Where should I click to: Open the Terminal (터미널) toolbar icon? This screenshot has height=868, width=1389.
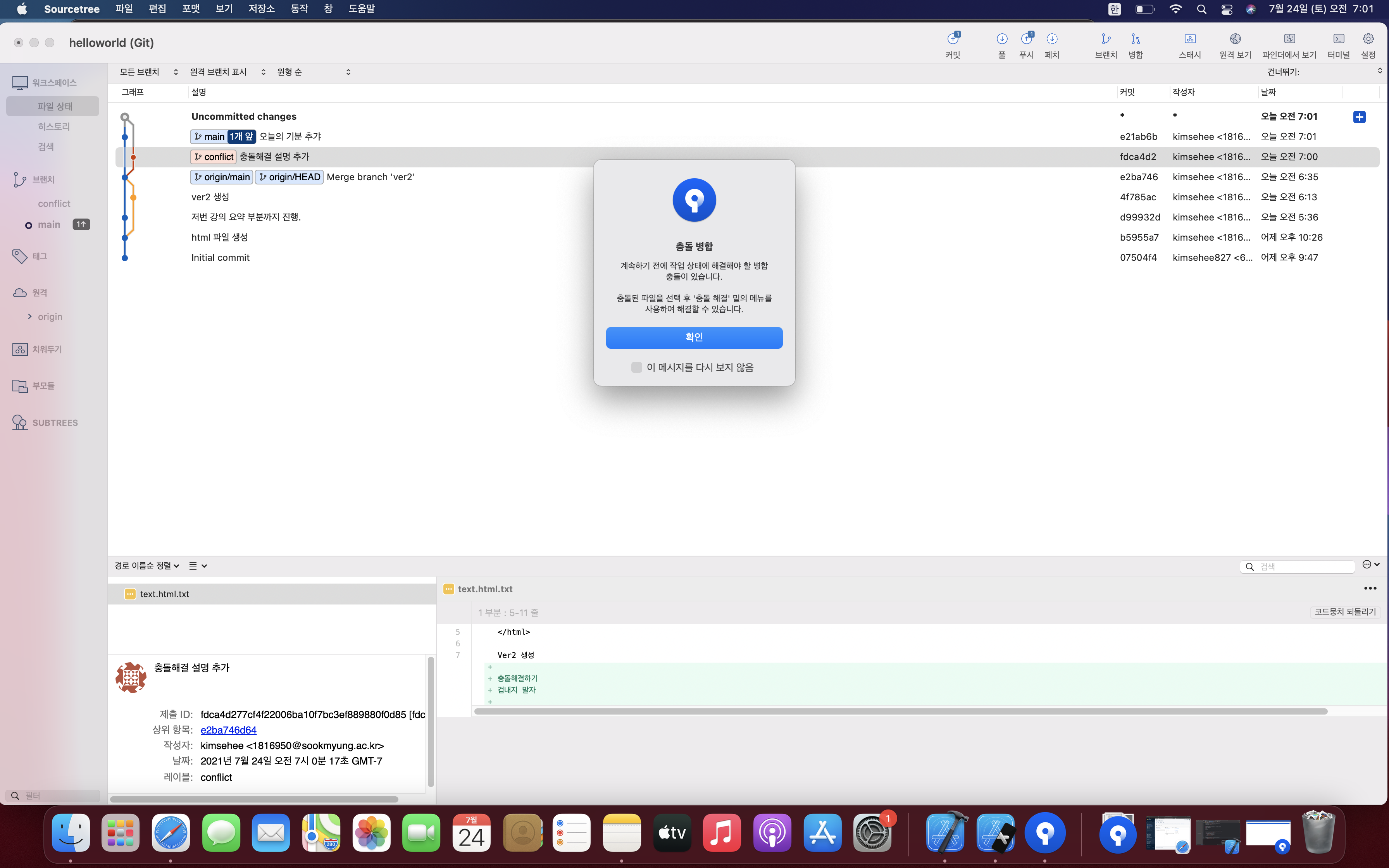coord(1339,39)
